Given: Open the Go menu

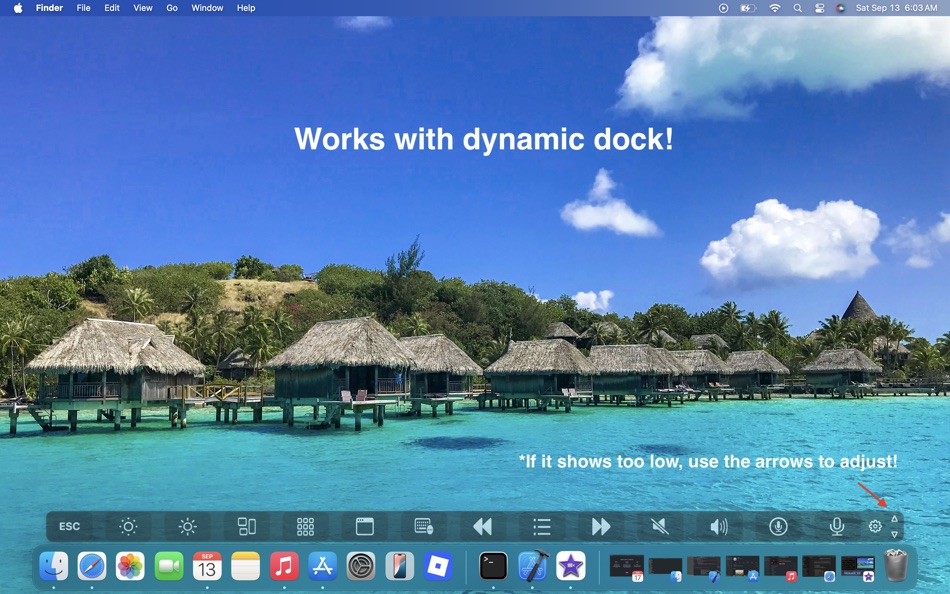Looking at the screenshot, I should (172, 8).
